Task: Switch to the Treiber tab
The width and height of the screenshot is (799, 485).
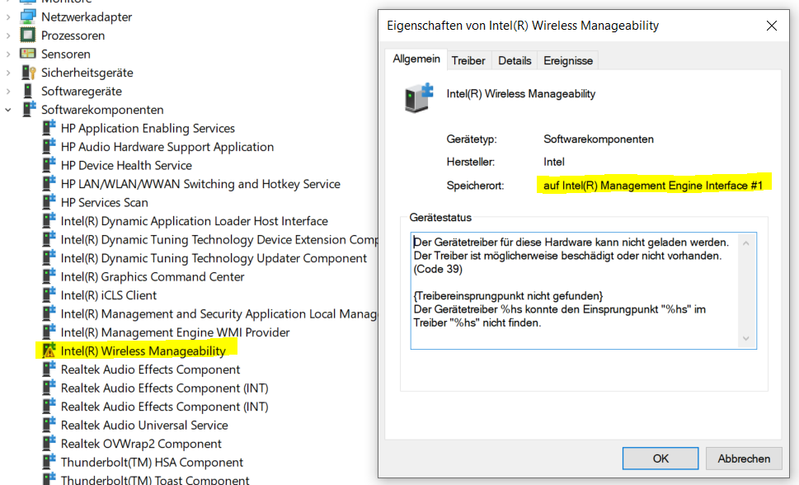Action: [x=468, y=61]
